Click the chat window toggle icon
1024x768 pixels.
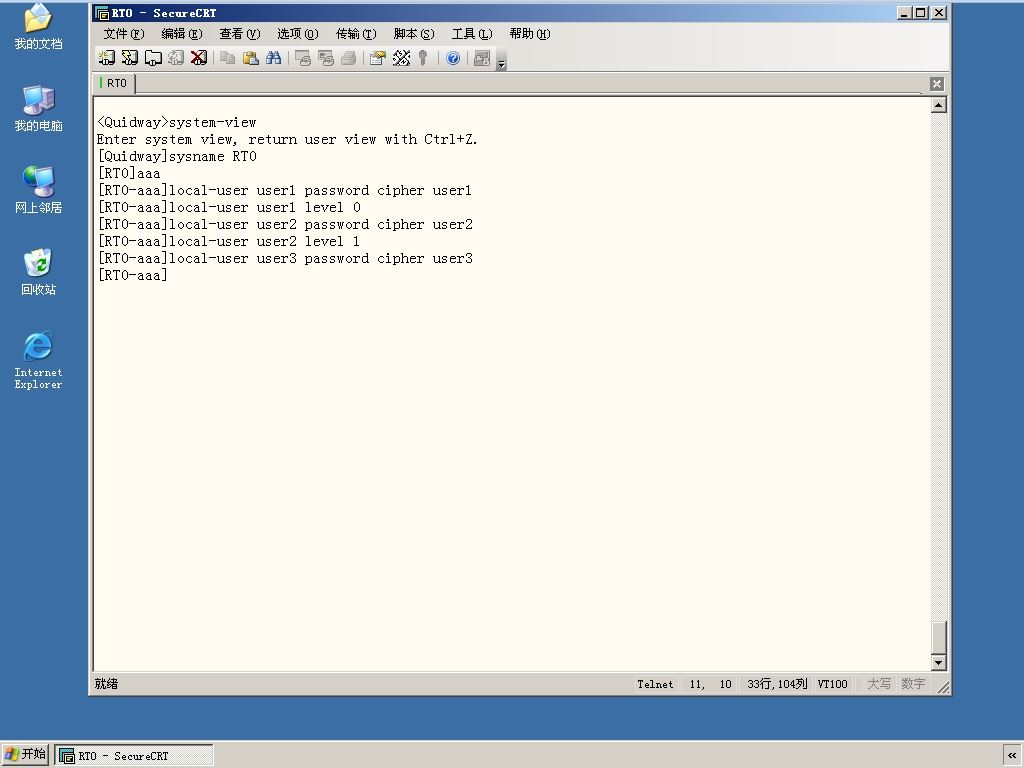pyautogui.click(x=482, y=58)
